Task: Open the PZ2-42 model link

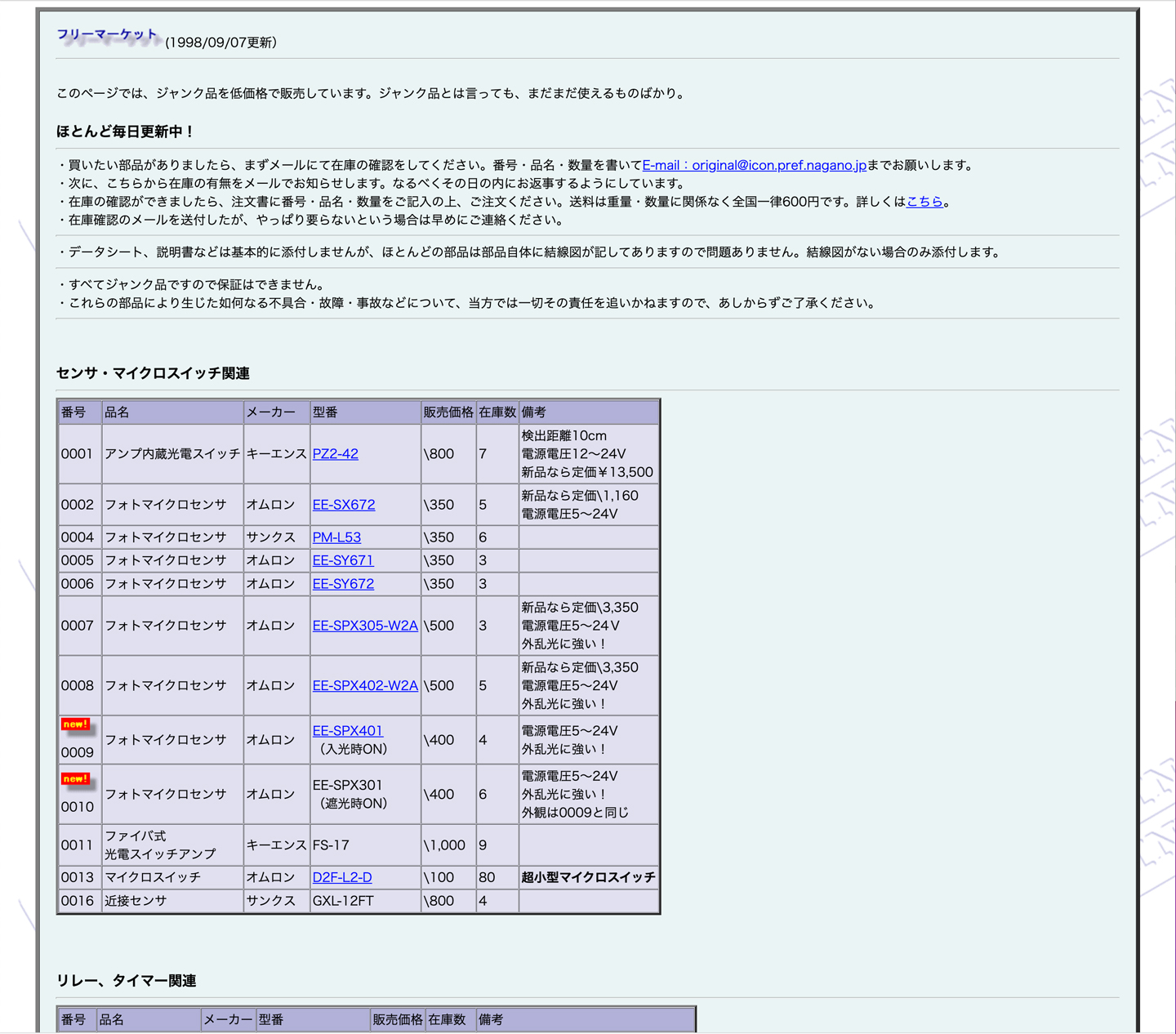Action: click(x=335, y=454)
